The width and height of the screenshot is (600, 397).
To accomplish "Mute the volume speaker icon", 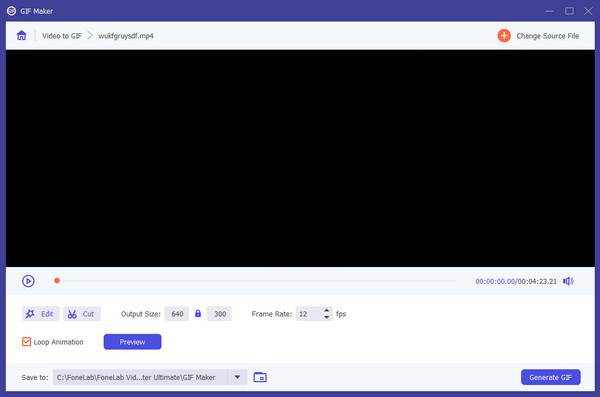I will coord(568,281).
